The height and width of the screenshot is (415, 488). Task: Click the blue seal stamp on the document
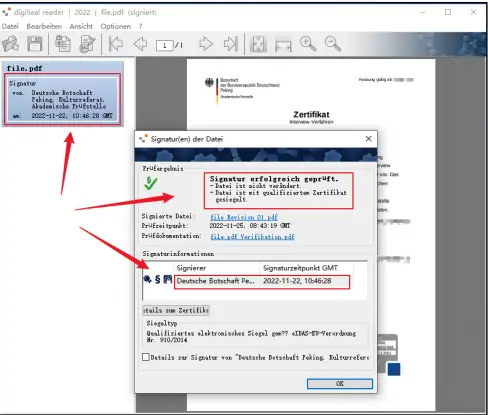tap(394, 369)
